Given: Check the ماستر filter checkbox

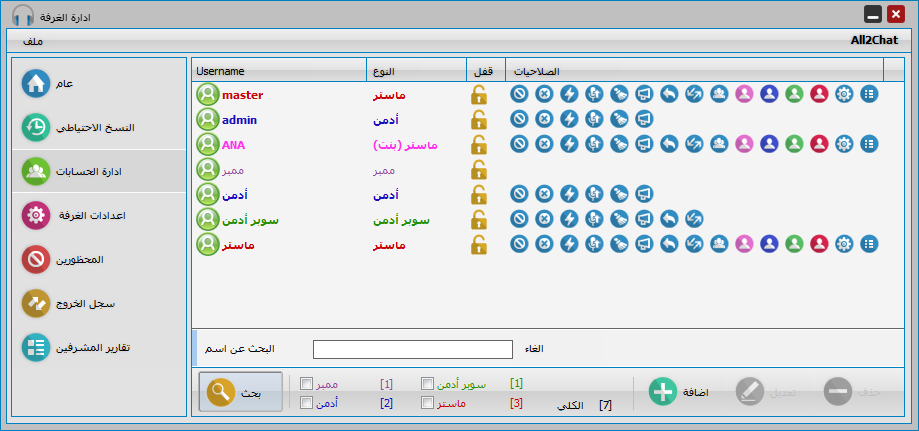Looking at the screenshot, I should tap(428, 403).
